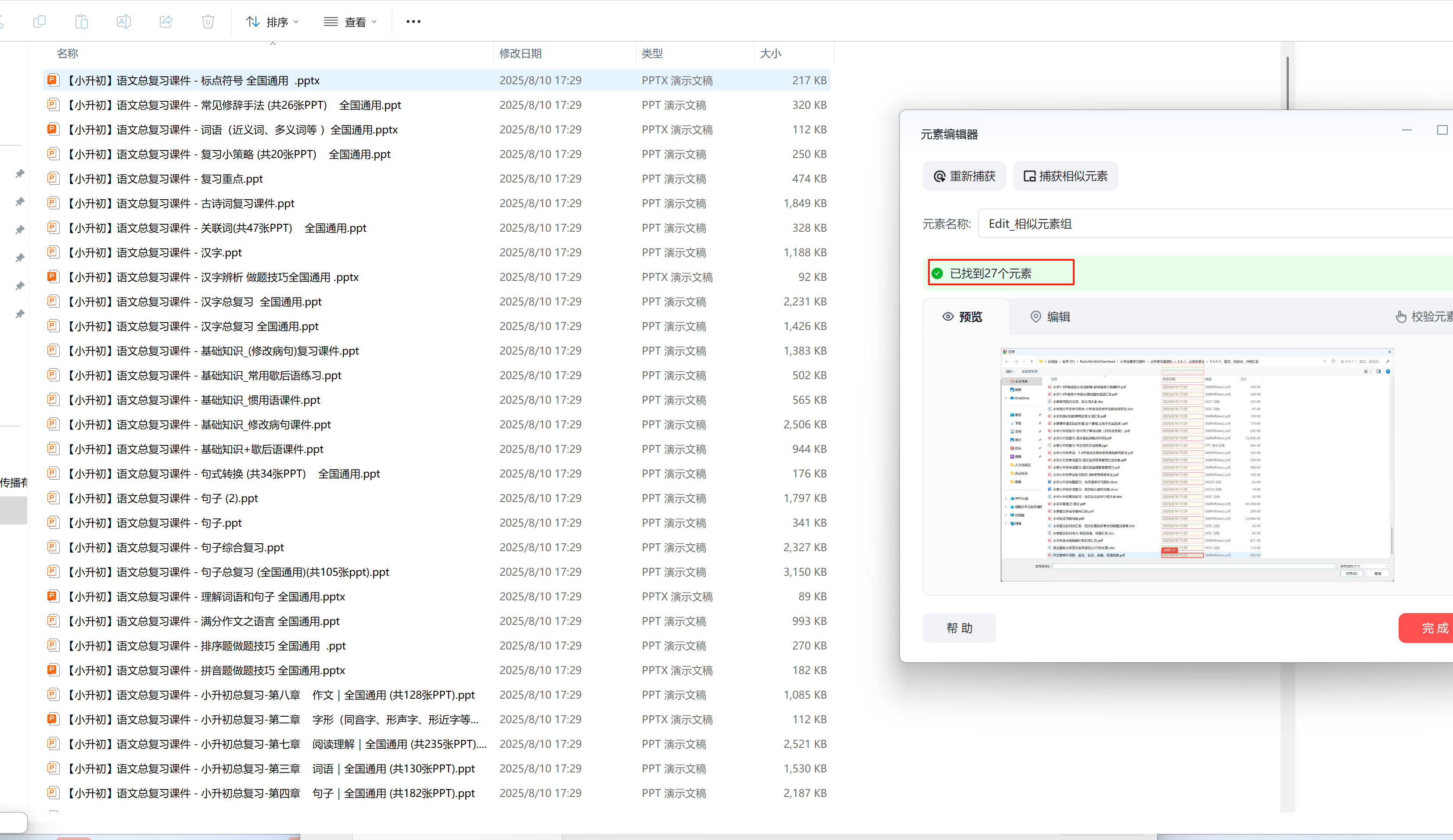The height and width of the screenshot is (840, 1453).
Task: Click the copy icon in the toolbar
Action: click(40, 22)
